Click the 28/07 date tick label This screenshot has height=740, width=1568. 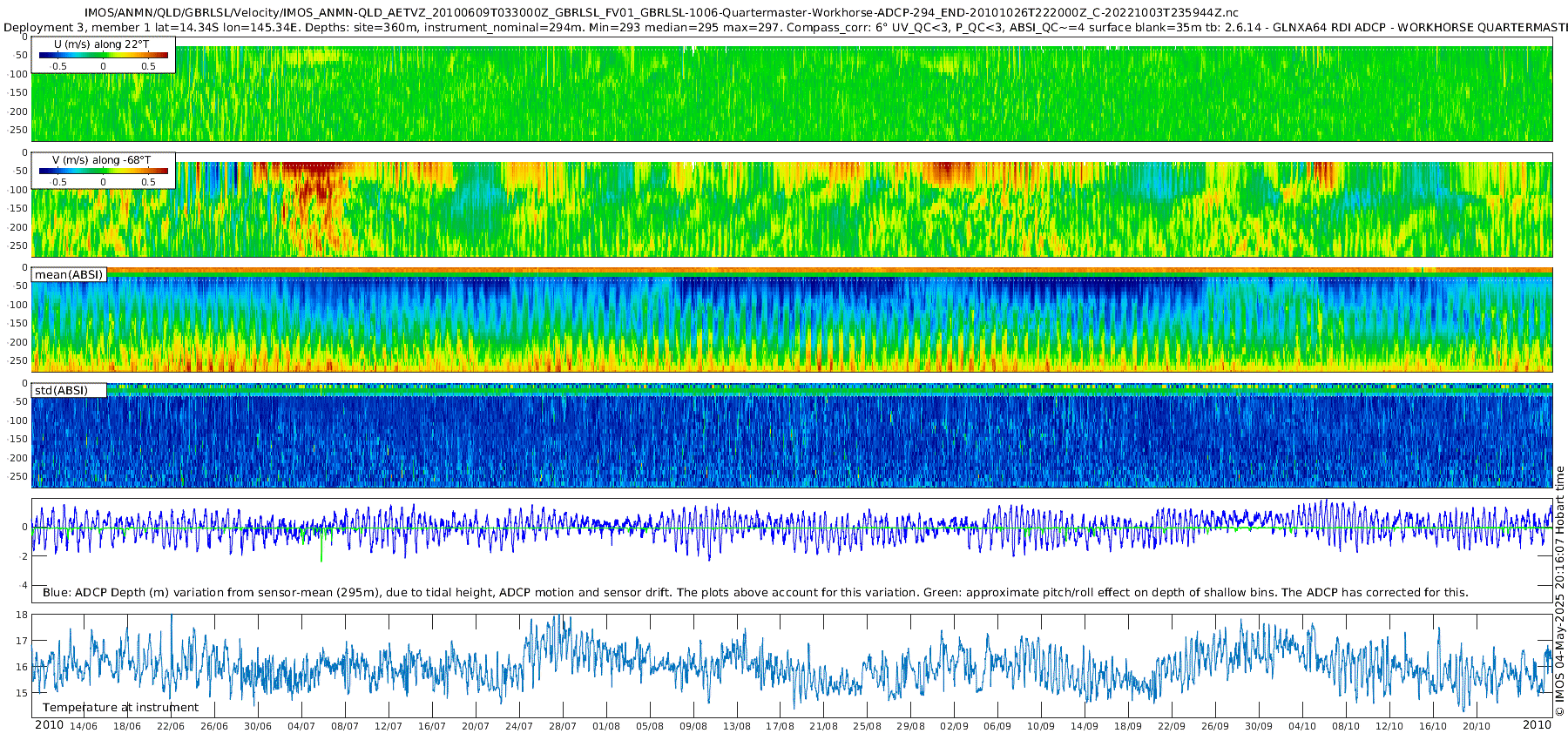pyautogui.click(x=563, y=726)
